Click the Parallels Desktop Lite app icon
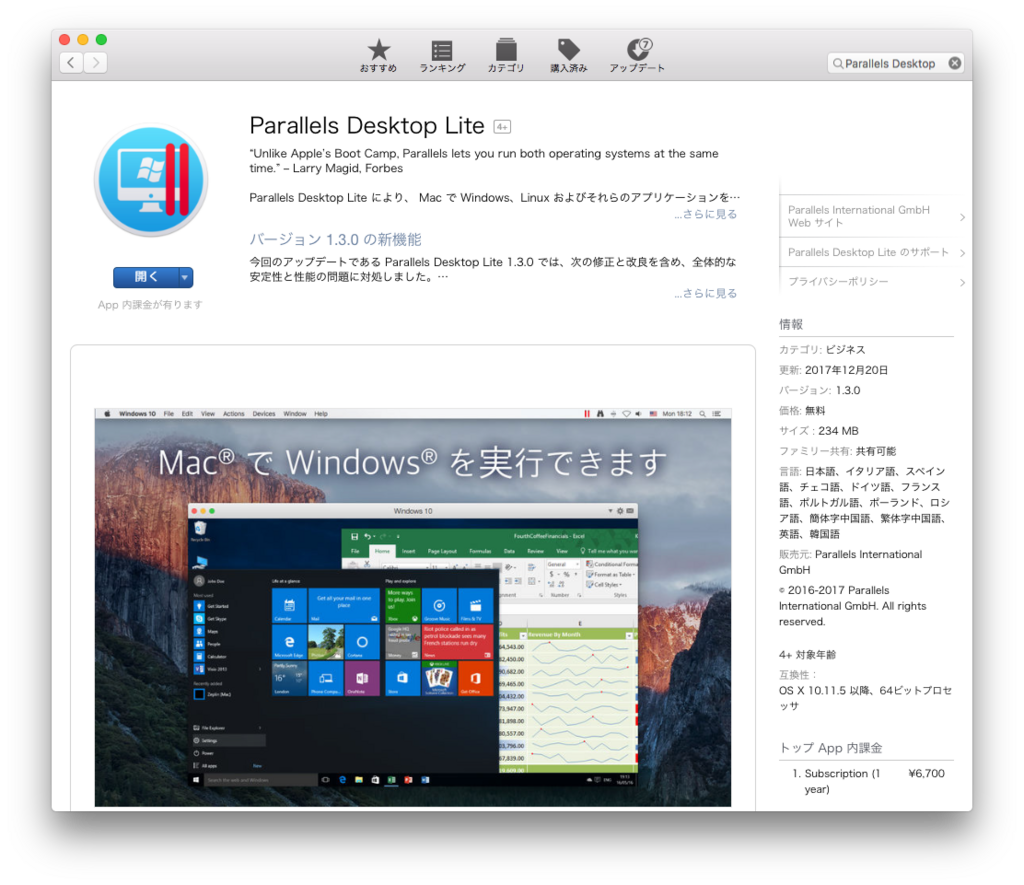 (152, 180)
